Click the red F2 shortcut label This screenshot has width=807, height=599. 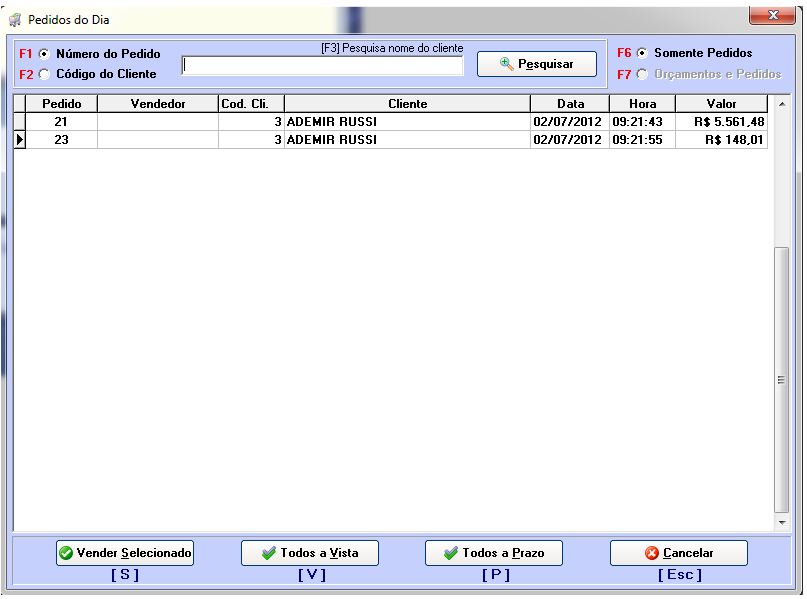click(26, 75)
